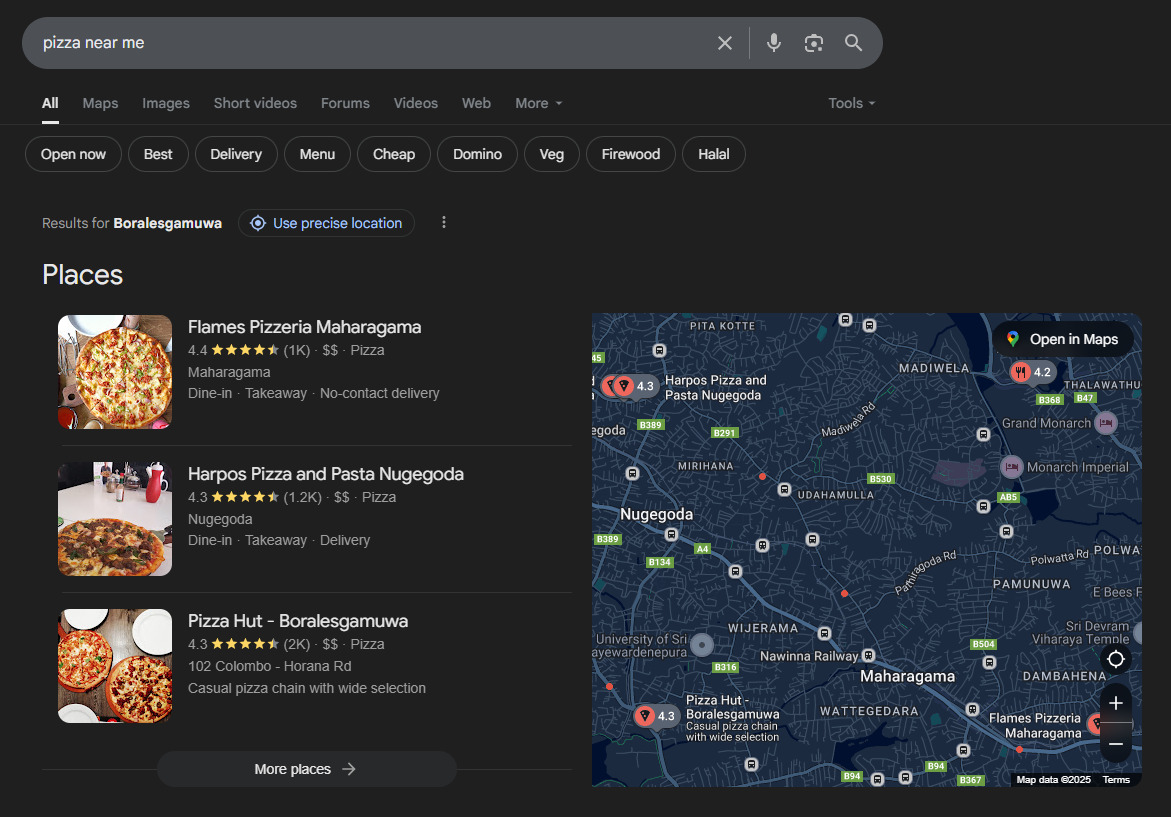Clear the search box with the X icon
The height and width of the screenshot is (817, 1171).
724,43
